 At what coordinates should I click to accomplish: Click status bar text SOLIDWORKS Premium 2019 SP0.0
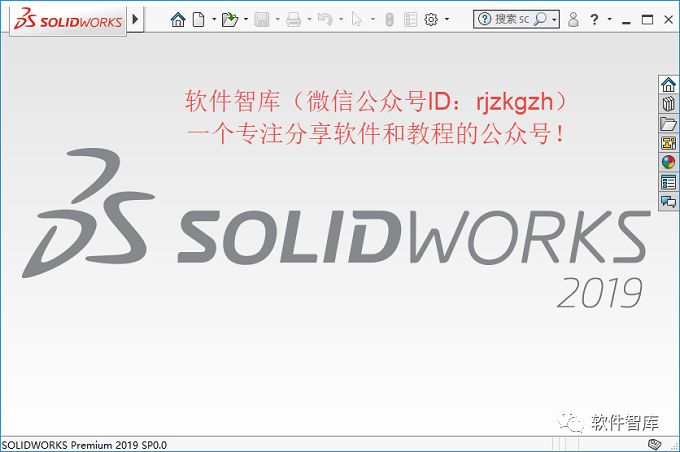tap(84, 445)
